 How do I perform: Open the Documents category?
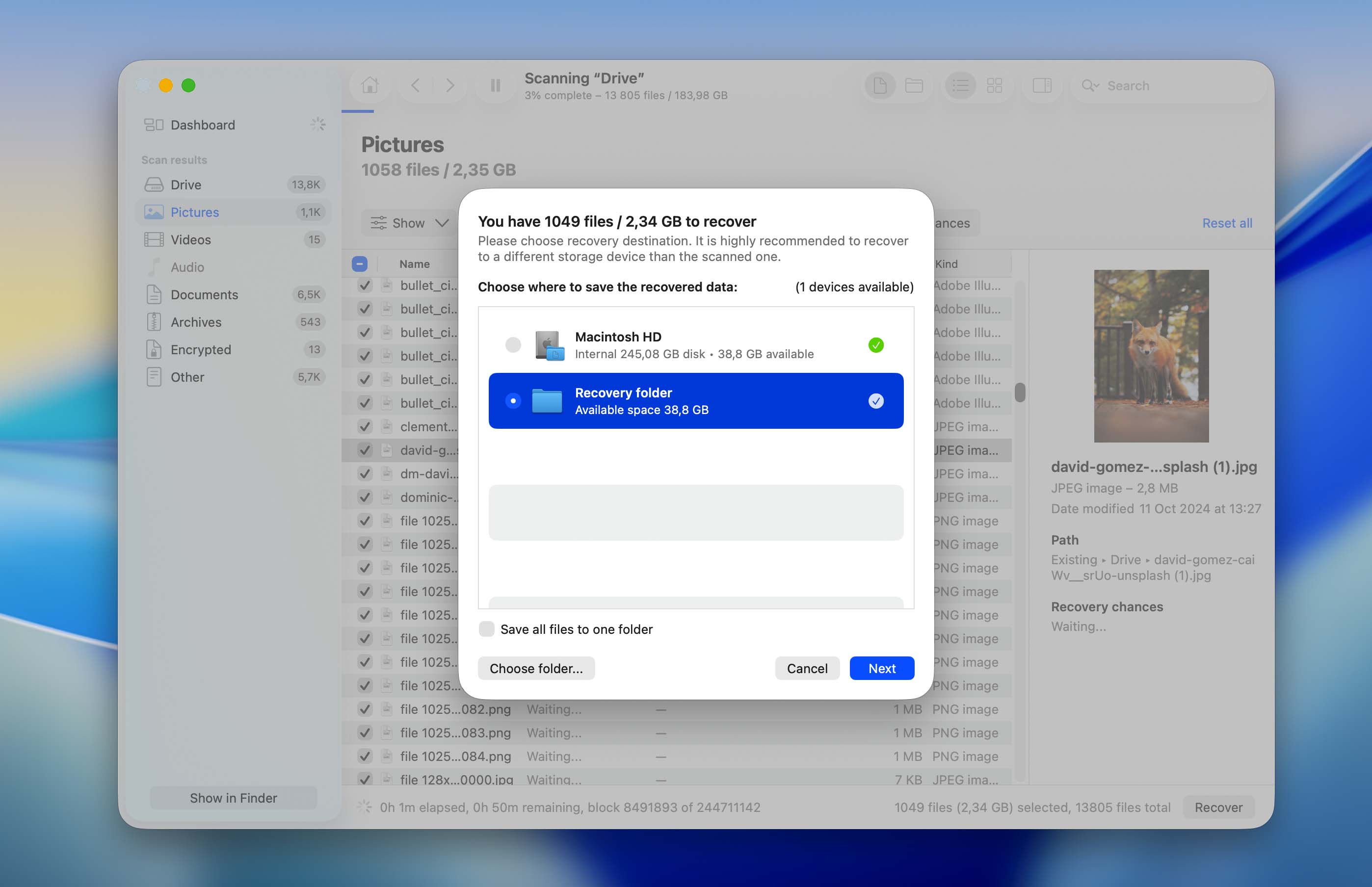(x=233, y=295)
